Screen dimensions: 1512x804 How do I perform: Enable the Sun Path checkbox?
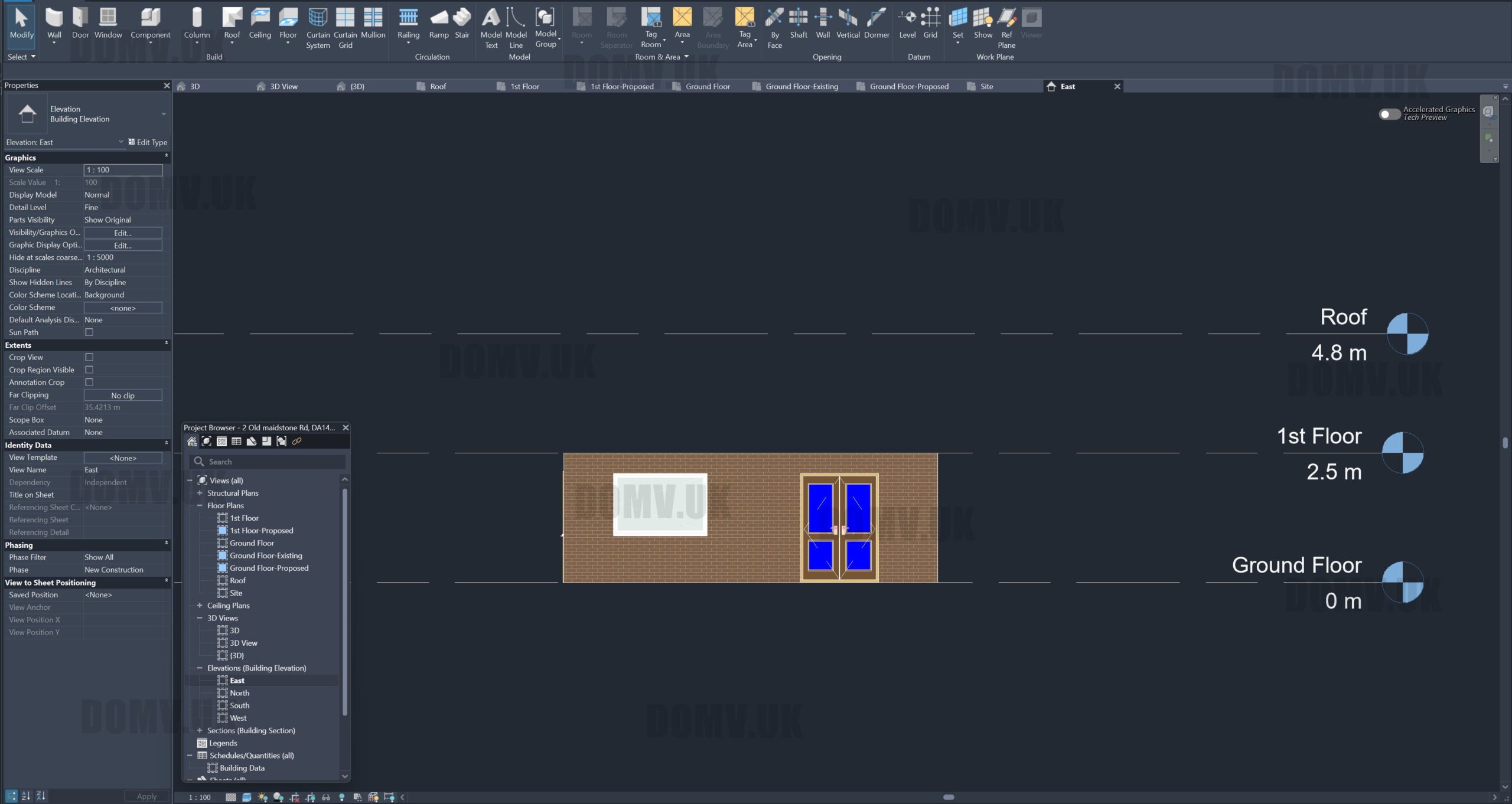89,332
